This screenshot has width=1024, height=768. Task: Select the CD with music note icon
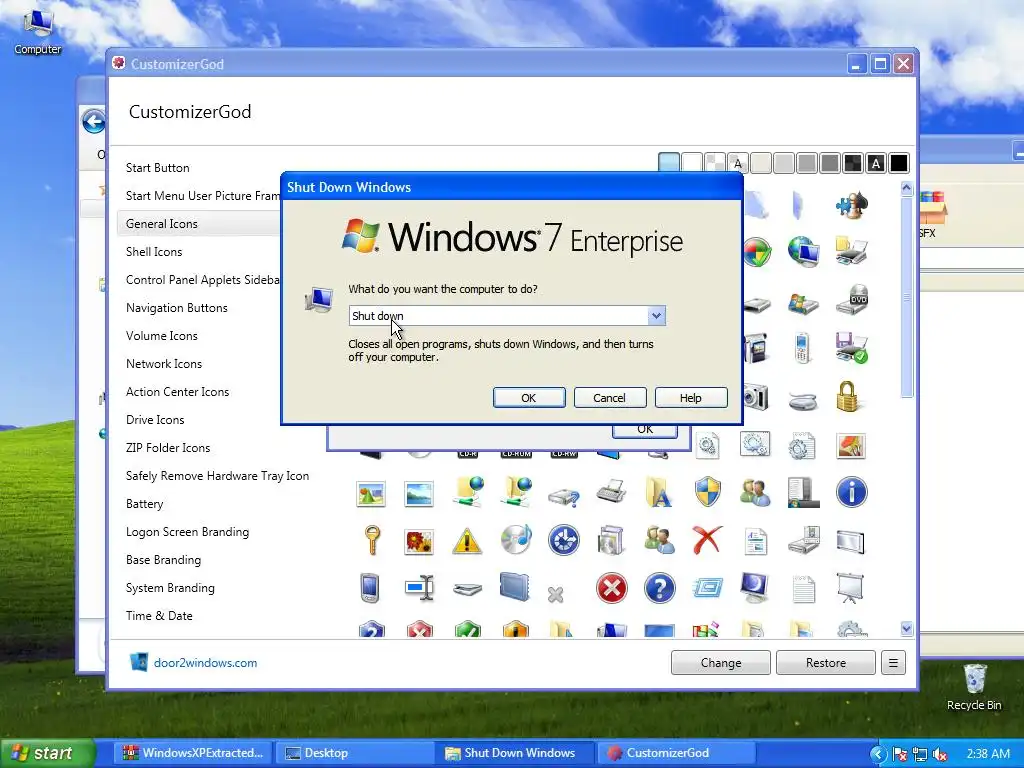[516, 540]
